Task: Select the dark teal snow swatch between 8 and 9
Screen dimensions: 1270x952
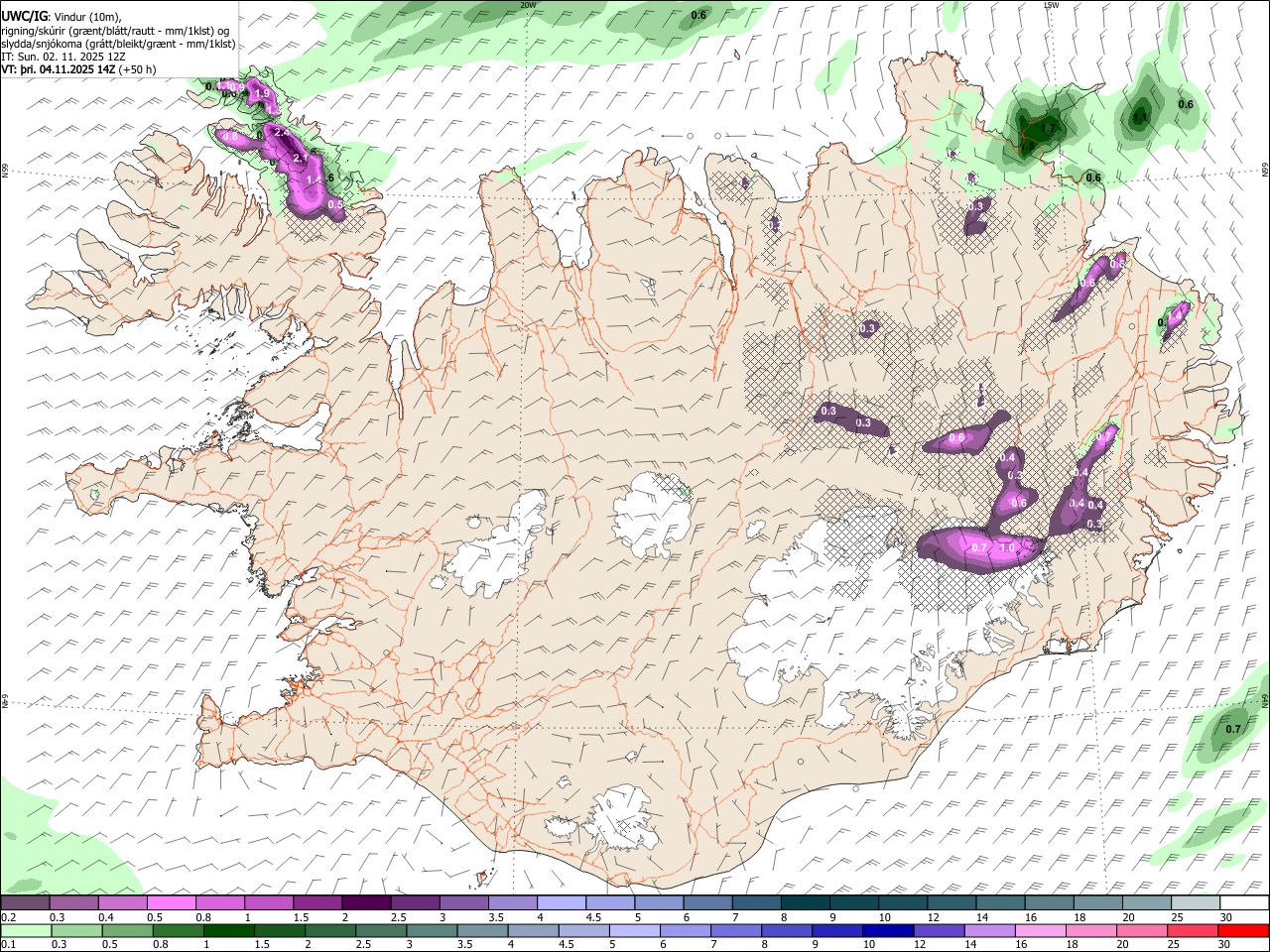Action: pyautogui.click(x=806, y=903)
